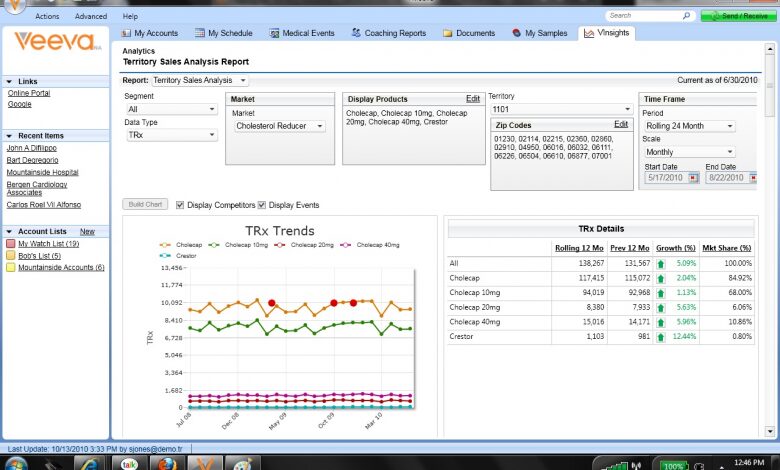The height and width of the screenshot is (470, 780).
Task: Open the My Schedule tab
Action: coord(224,33)
